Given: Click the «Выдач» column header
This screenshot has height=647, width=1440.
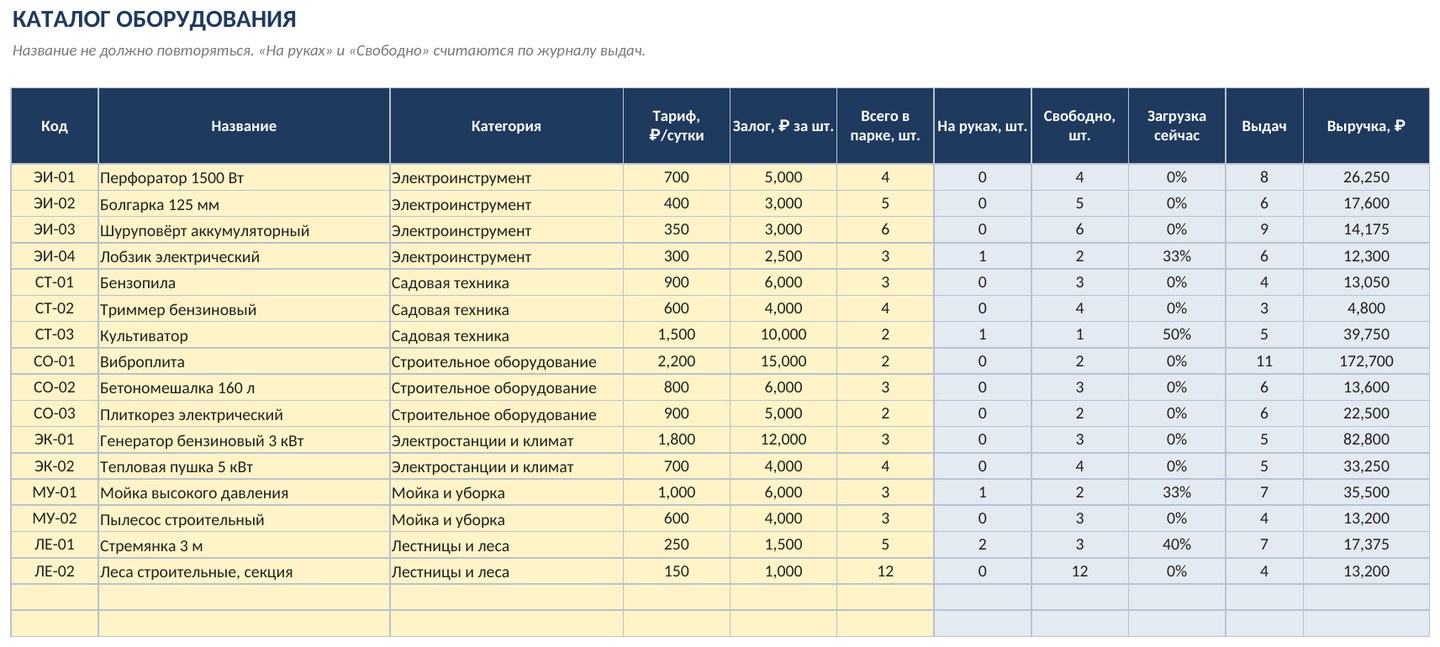Looking at the screenshot, I should click(1264, 126).
